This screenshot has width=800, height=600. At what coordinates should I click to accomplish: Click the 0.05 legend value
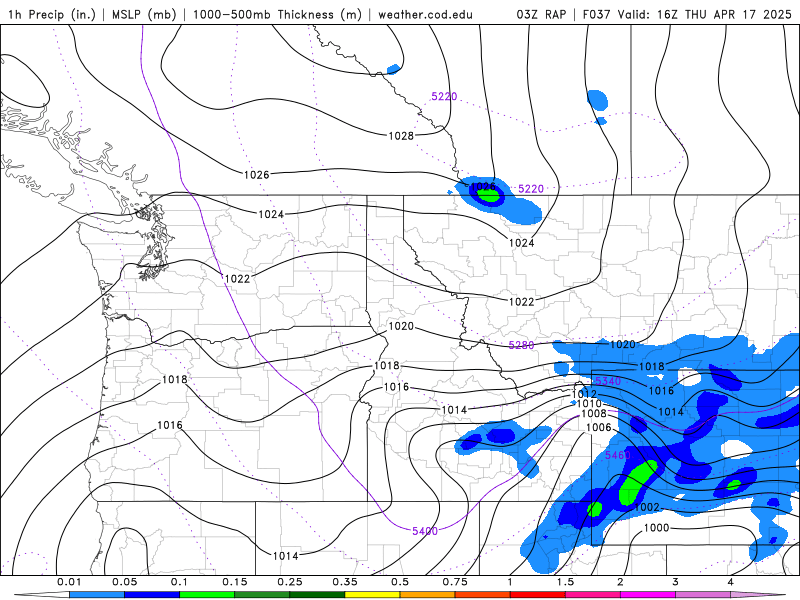(124, 582)
